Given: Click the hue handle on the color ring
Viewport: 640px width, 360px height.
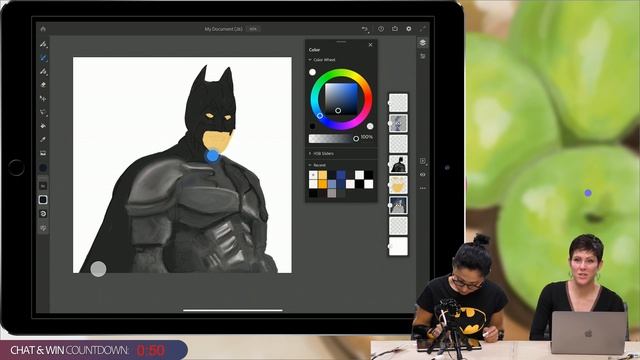Looking at the screenshot, I should point(320,116).
